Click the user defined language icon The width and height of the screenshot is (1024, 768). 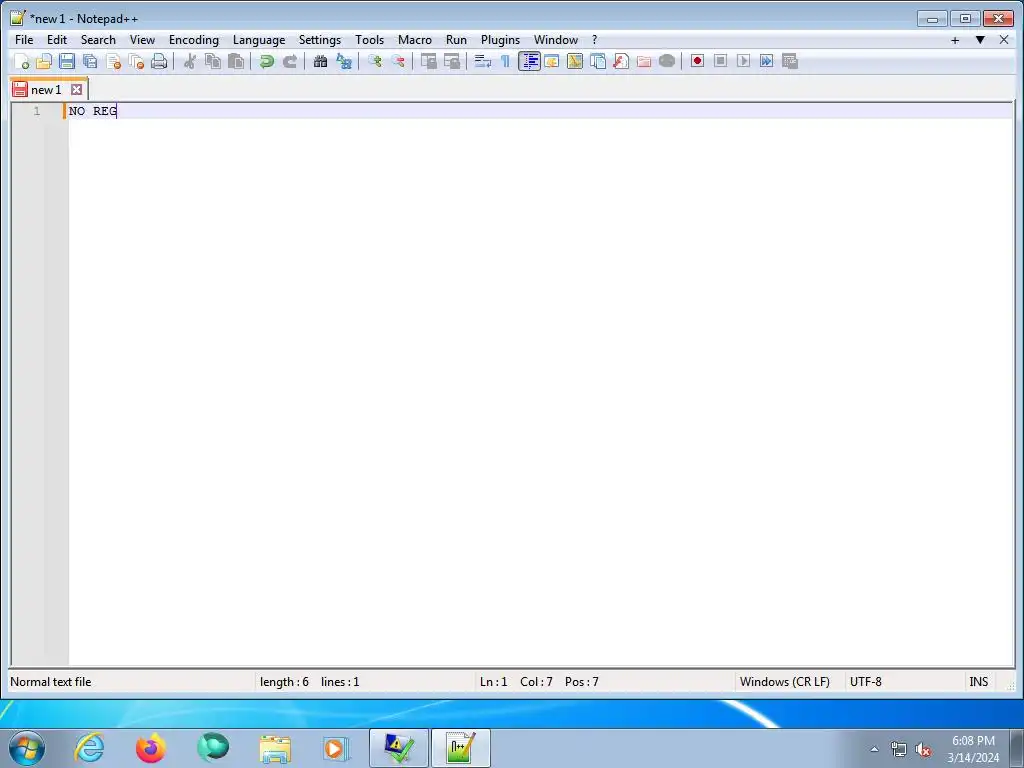(552, 61)
